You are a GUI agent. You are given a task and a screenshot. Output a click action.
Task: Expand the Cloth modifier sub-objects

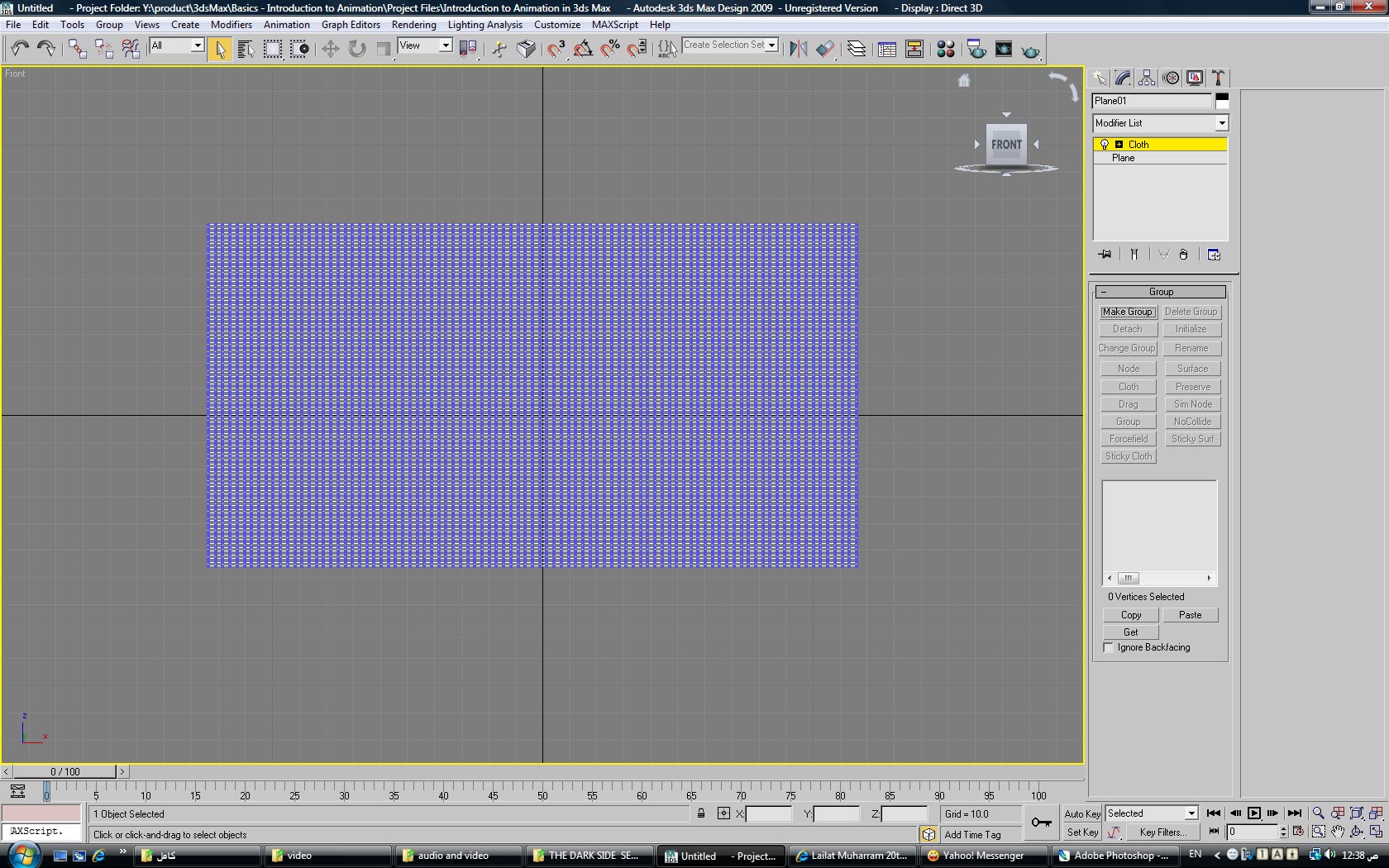[1119, 145]
